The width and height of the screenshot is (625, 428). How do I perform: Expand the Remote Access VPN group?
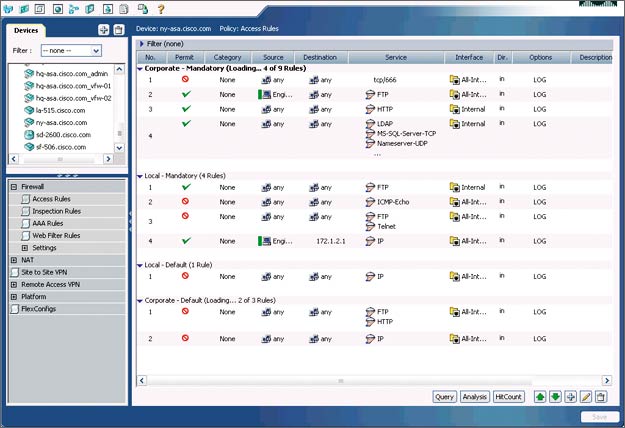14,285
